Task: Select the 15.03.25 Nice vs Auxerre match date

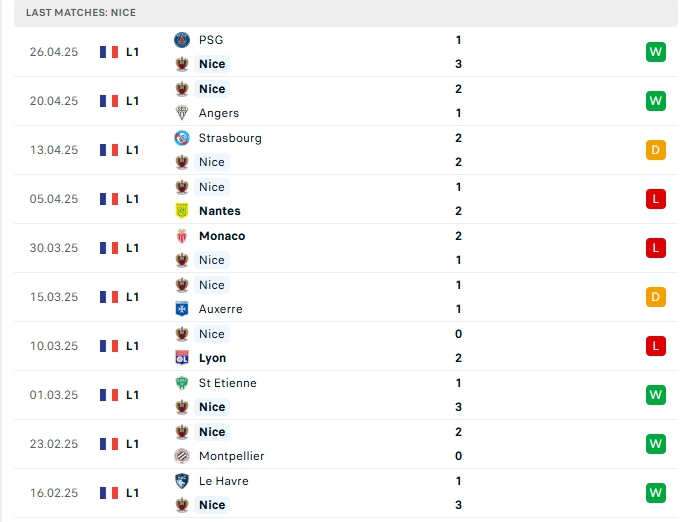Action: (x=54, y=297)
